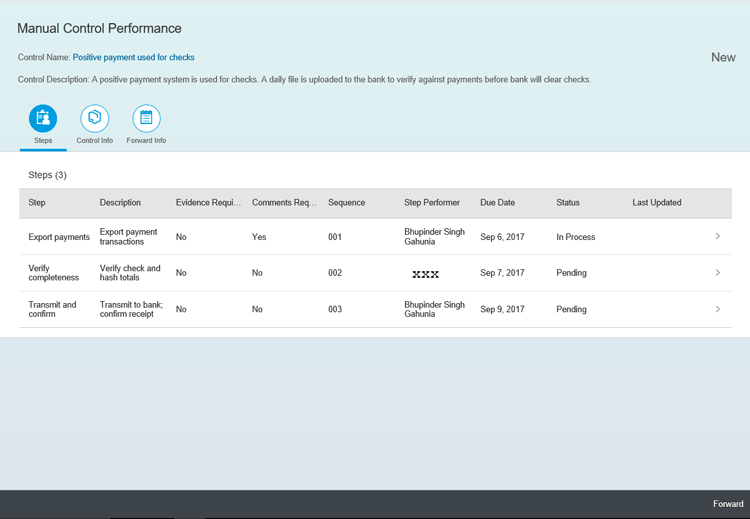Open Verify completeness row arrow

tap(717, 273)
